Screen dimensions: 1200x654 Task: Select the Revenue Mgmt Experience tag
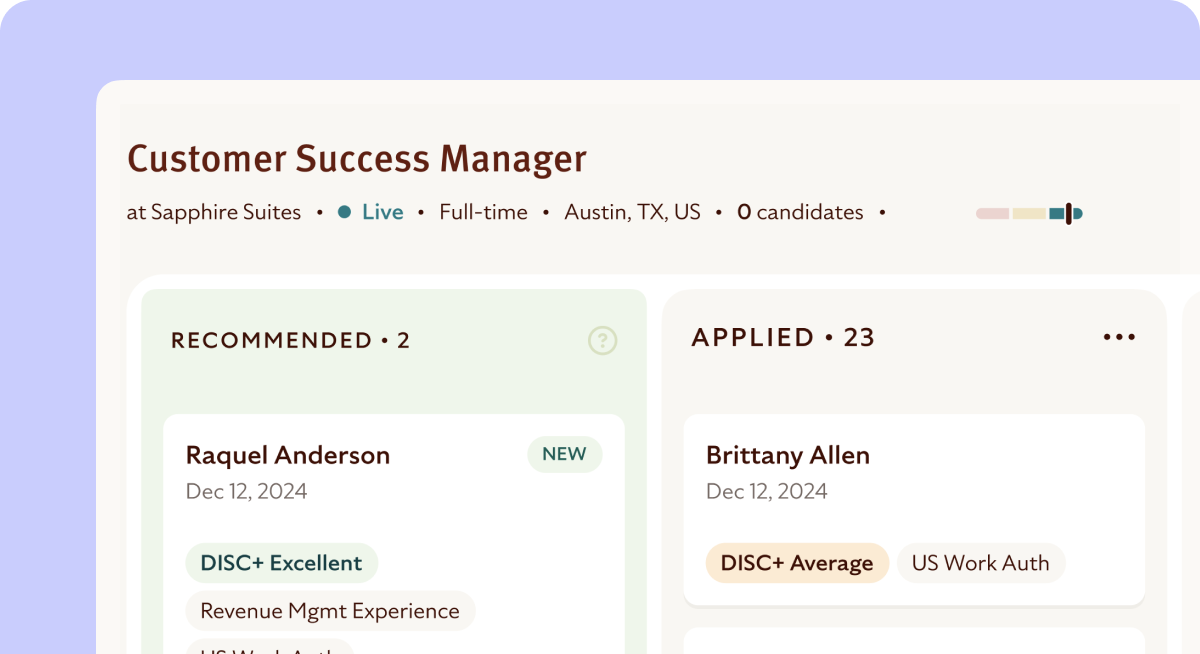330,611
